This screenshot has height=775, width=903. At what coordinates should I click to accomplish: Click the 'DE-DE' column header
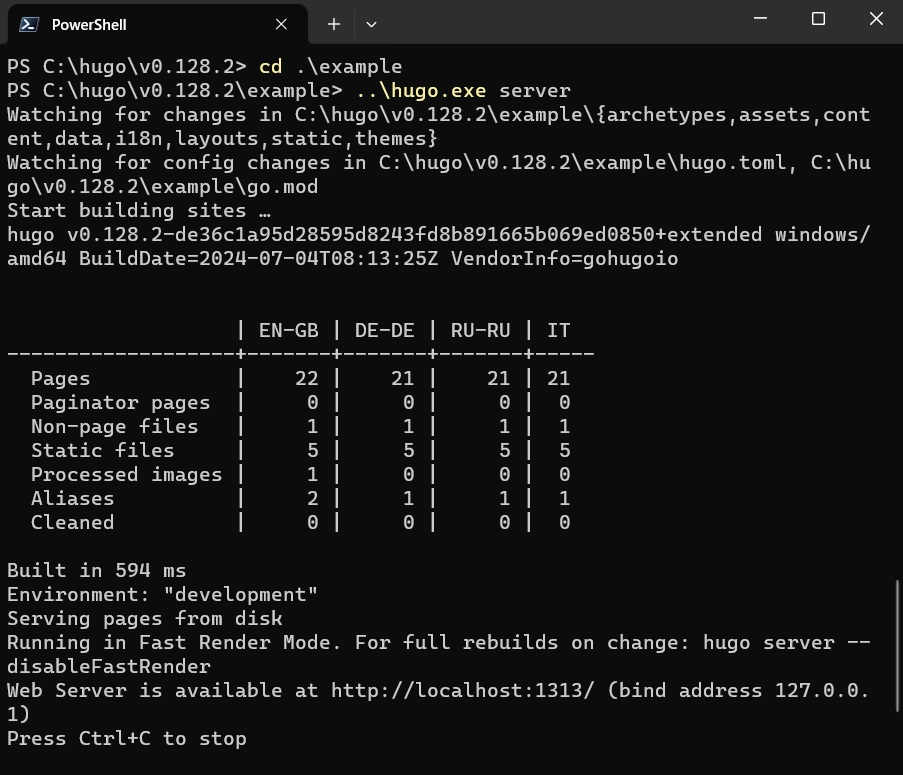[x=384, y=330]
